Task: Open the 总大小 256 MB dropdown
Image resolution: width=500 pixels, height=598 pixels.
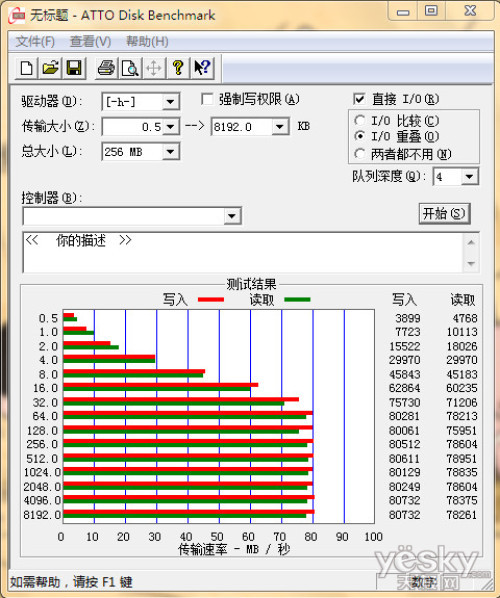Action: click(x=170, y=152)
